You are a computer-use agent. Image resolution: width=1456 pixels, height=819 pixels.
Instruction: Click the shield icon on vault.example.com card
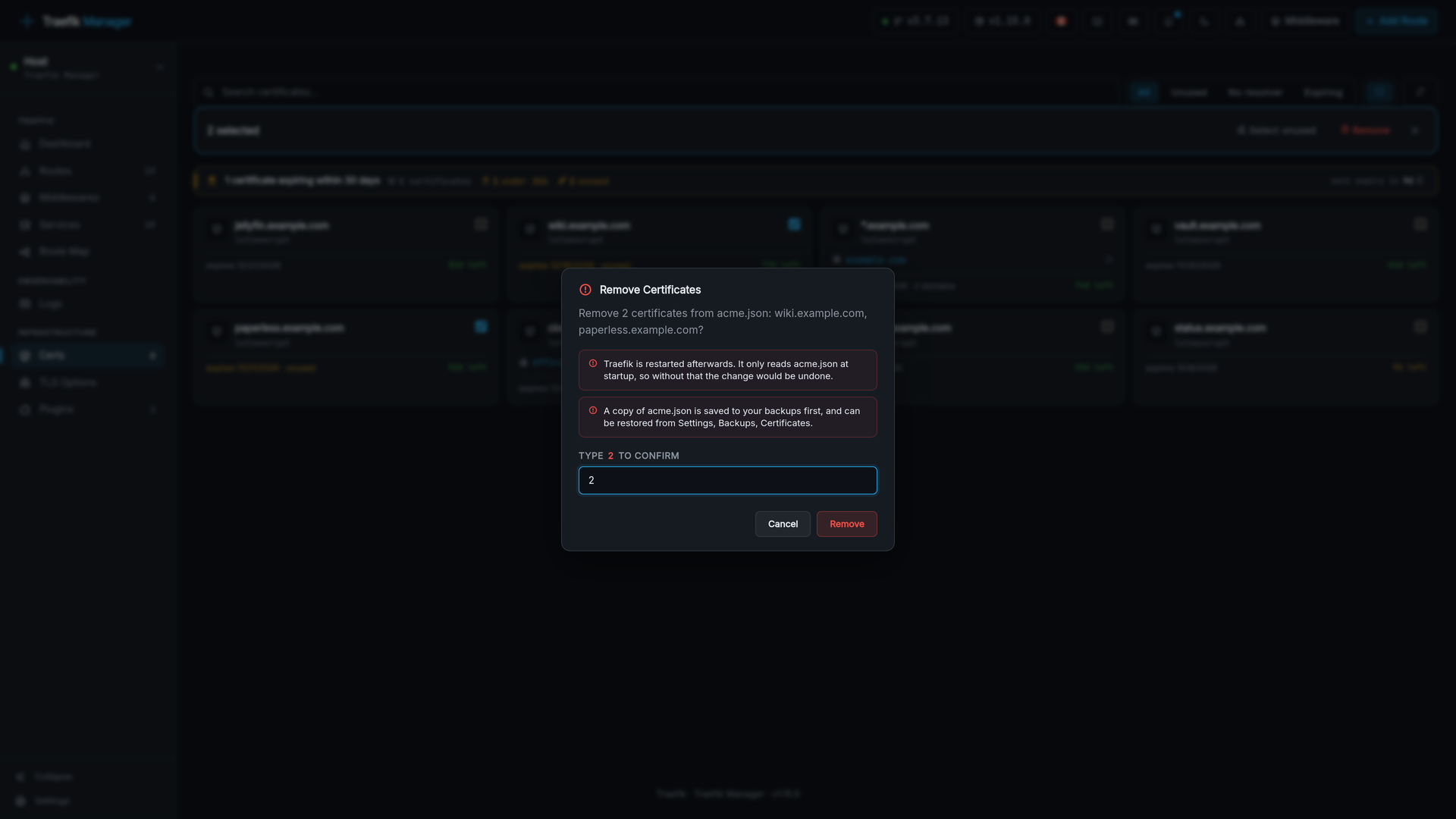[1156, 228]
